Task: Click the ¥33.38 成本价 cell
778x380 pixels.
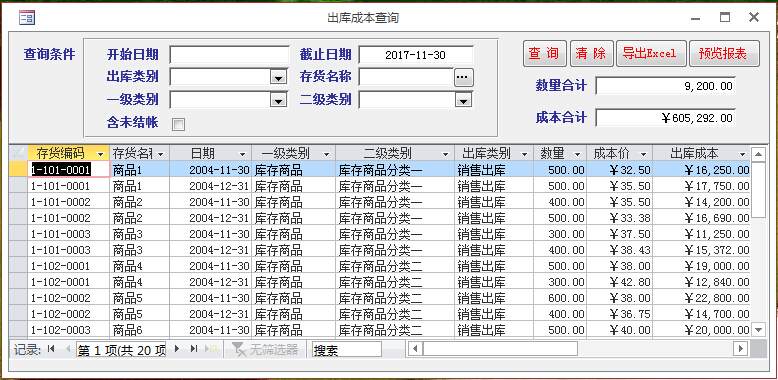Action: click(x=619, y=218)
